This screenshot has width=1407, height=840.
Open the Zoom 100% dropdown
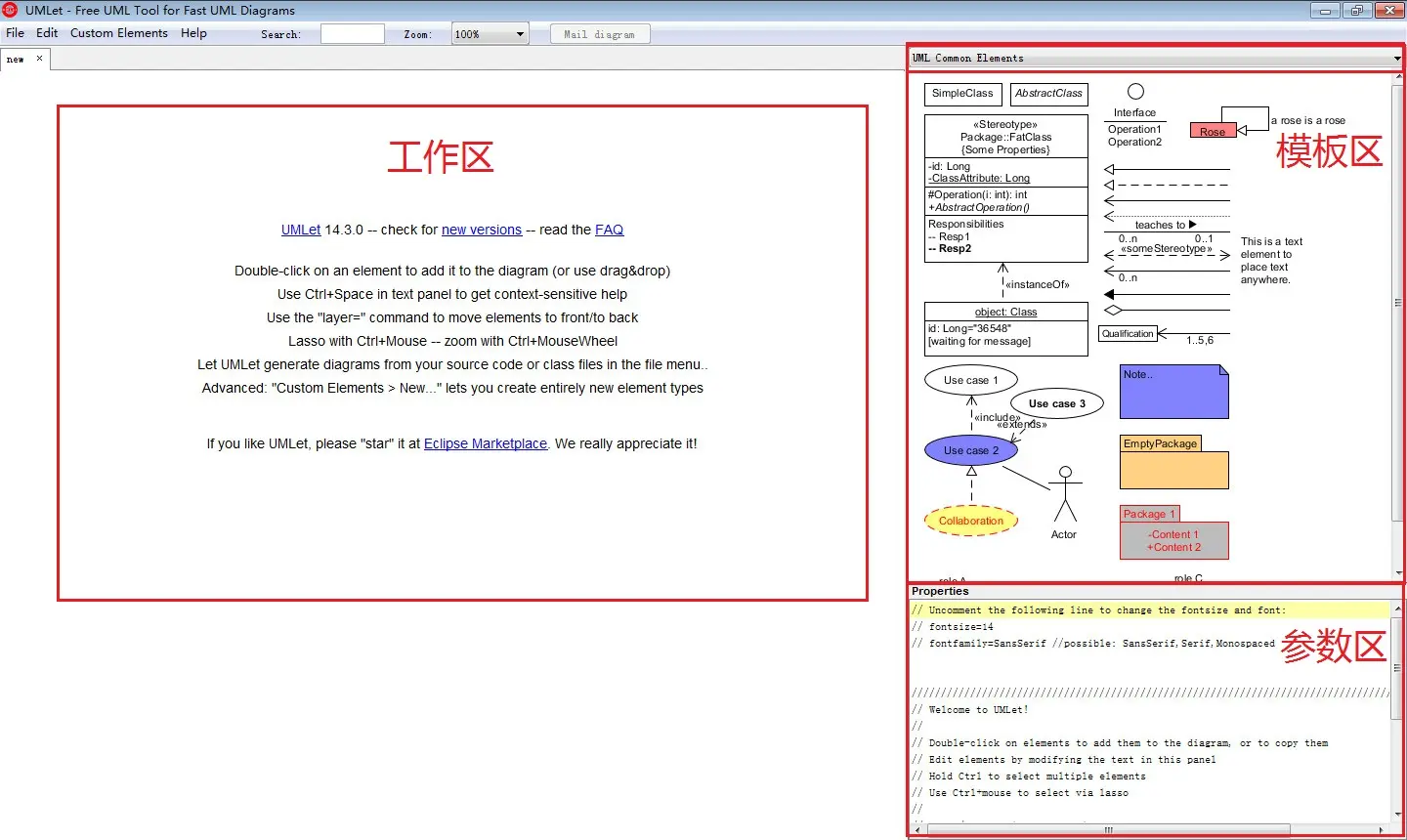490,34
